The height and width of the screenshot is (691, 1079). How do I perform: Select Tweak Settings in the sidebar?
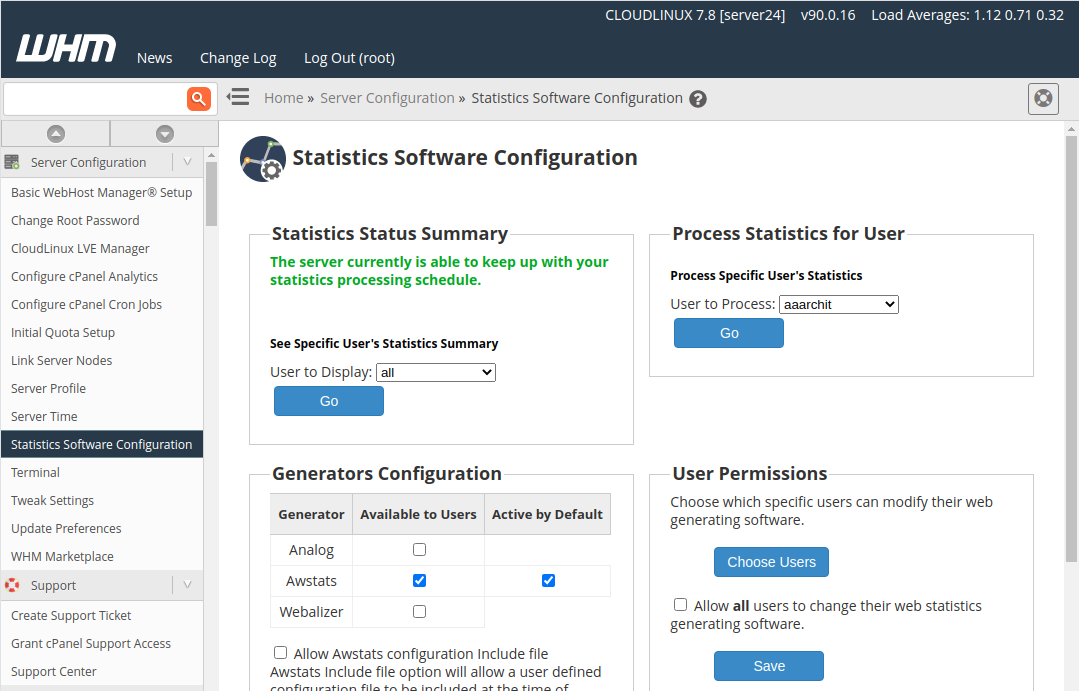(52, 500)
